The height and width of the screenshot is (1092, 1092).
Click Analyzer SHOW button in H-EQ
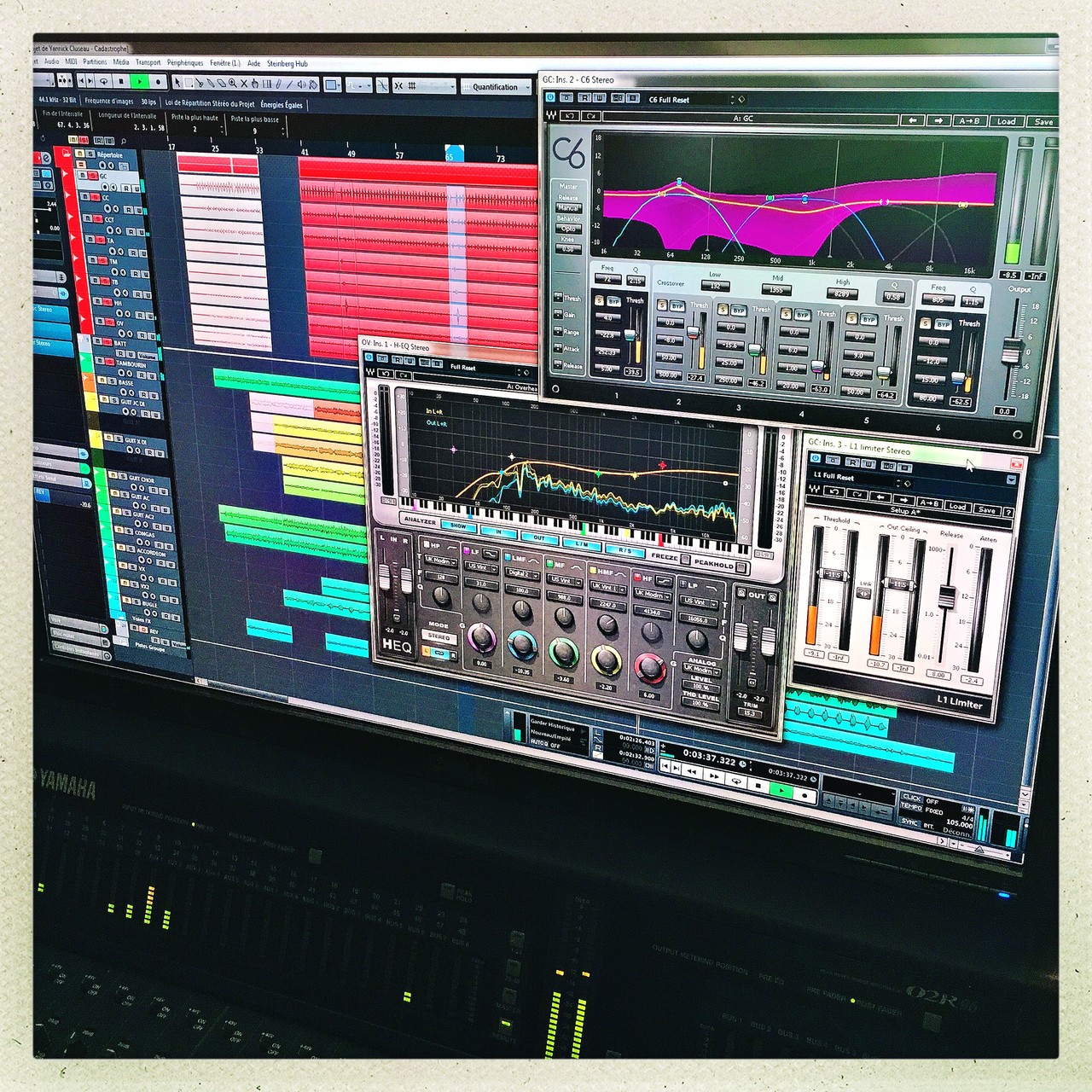pos(459,526)
